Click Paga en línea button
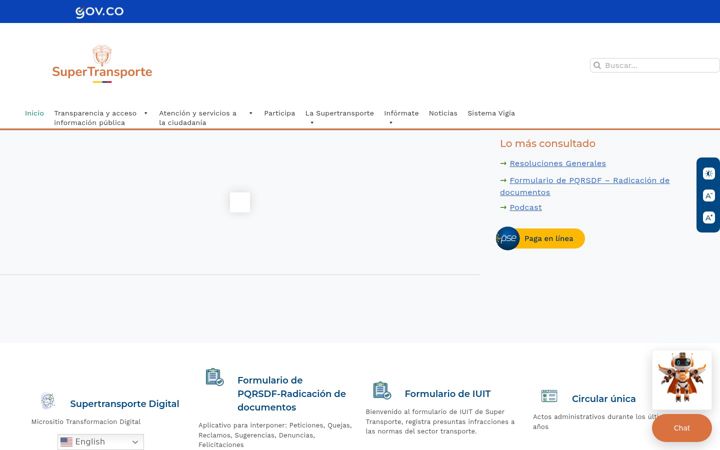 pos(540,238)
